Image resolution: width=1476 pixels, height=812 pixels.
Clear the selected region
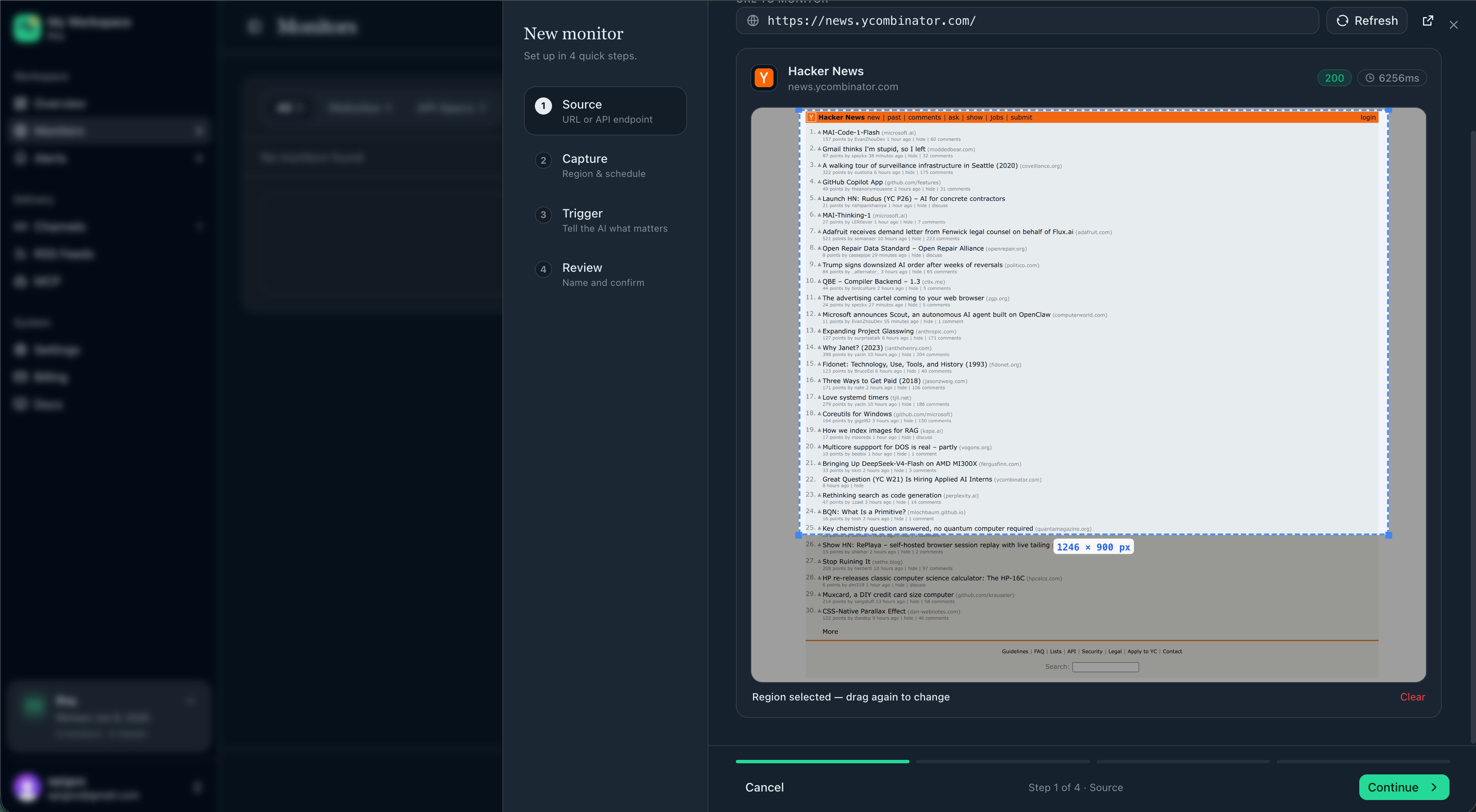coord(1413,697)
